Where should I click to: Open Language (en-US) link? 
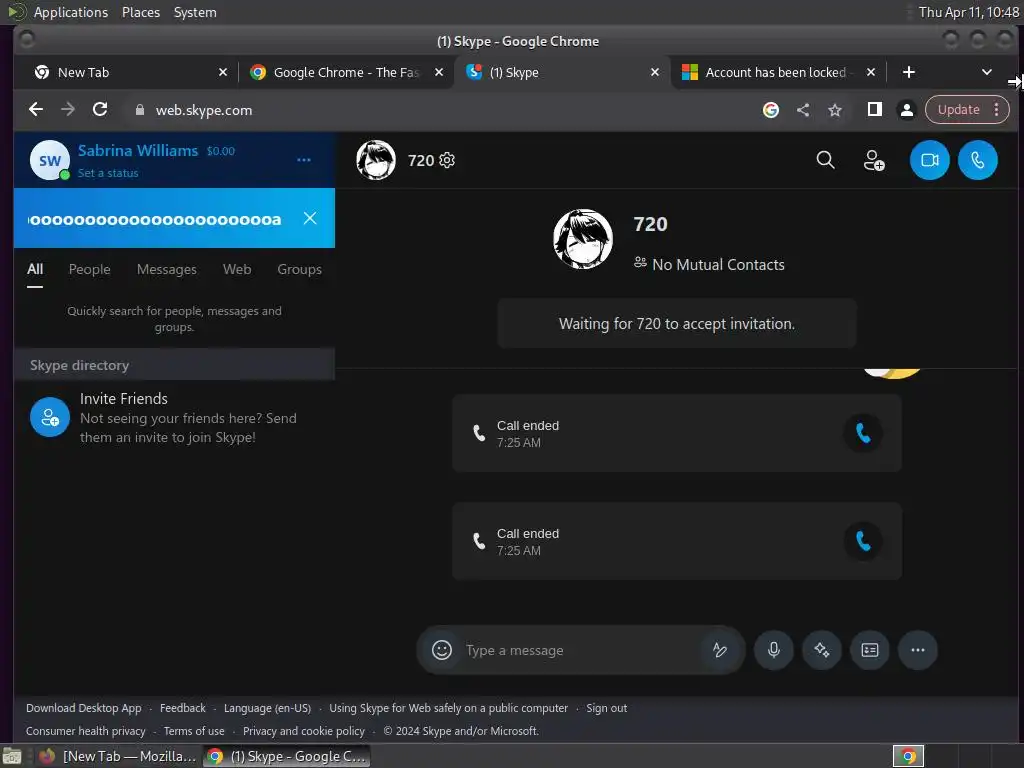(267, 708)
